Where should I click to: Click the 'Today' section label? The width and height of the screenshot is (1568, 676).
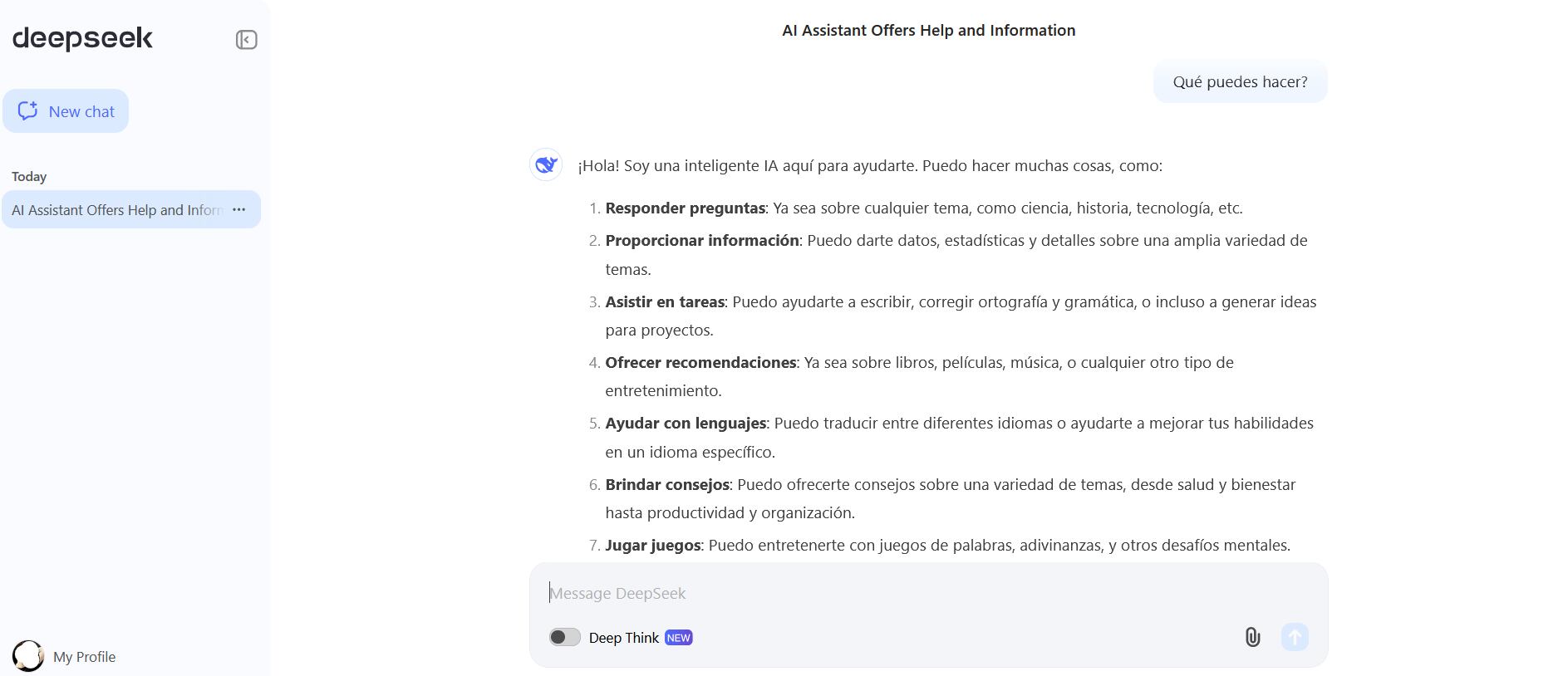click(x=29, y=177)
